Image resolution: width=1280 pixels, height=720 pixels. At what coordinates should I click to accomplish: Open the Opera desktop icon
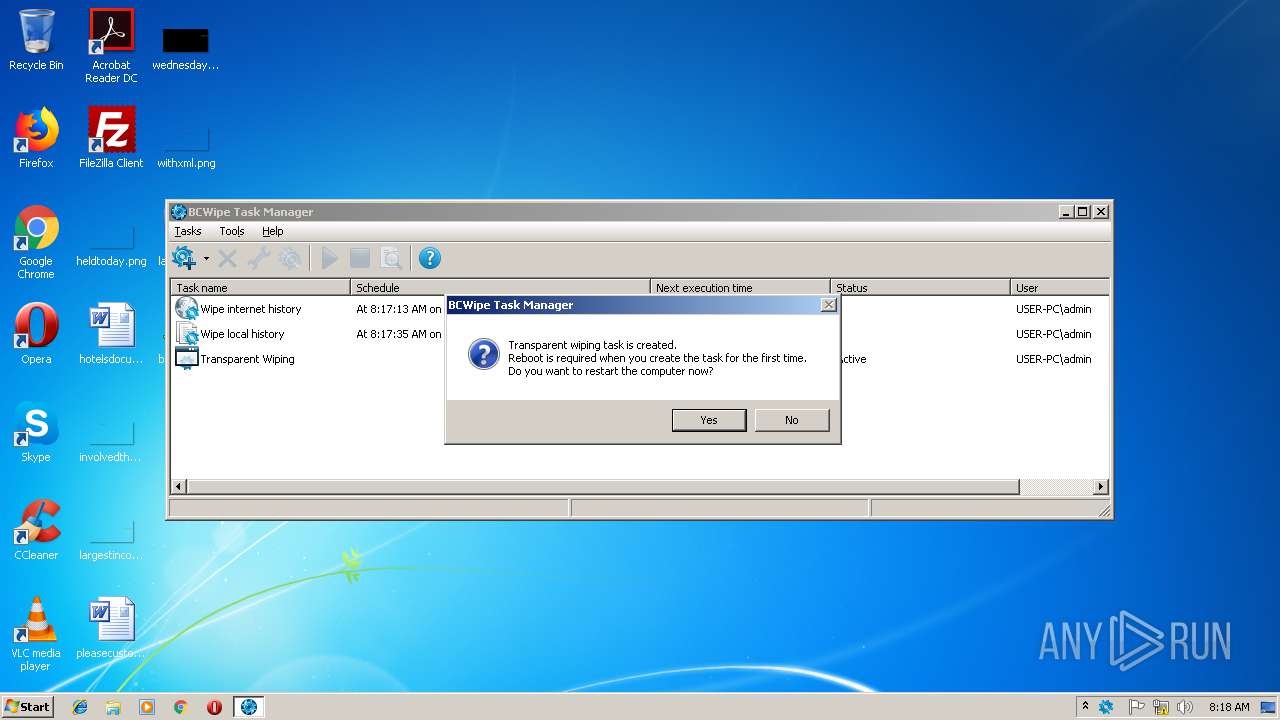click(36, 334)
